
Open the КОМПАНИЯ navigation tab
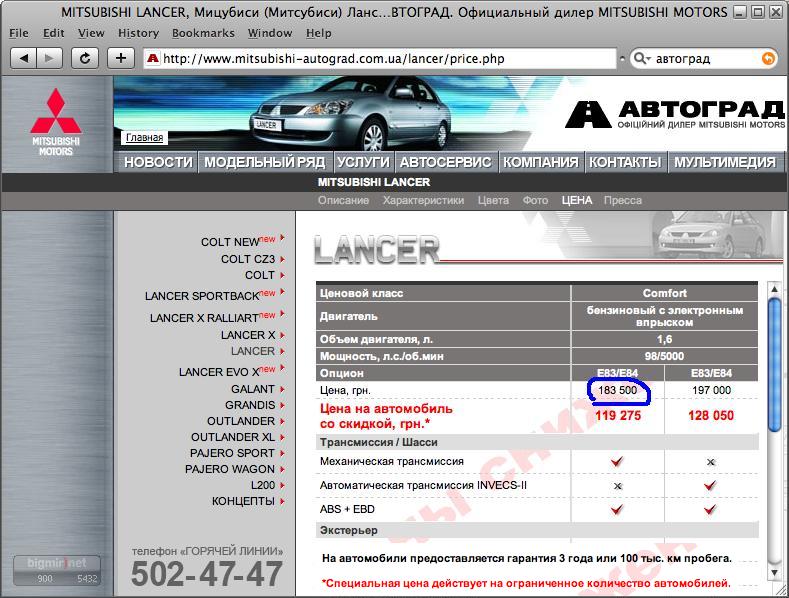coord(541,162)
